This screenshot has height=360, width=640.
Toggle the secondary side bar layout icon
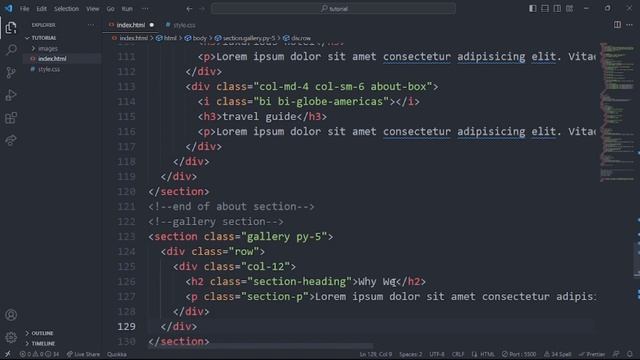[x=557, y=9]
